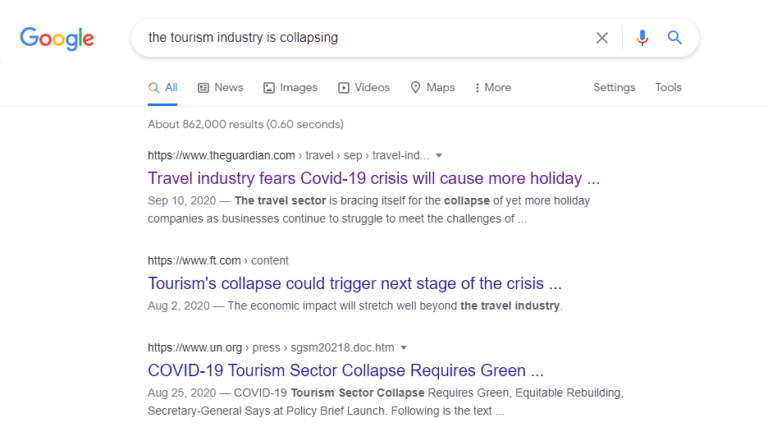
Task: Click the blue magnifier search icon
Action: 675,38
